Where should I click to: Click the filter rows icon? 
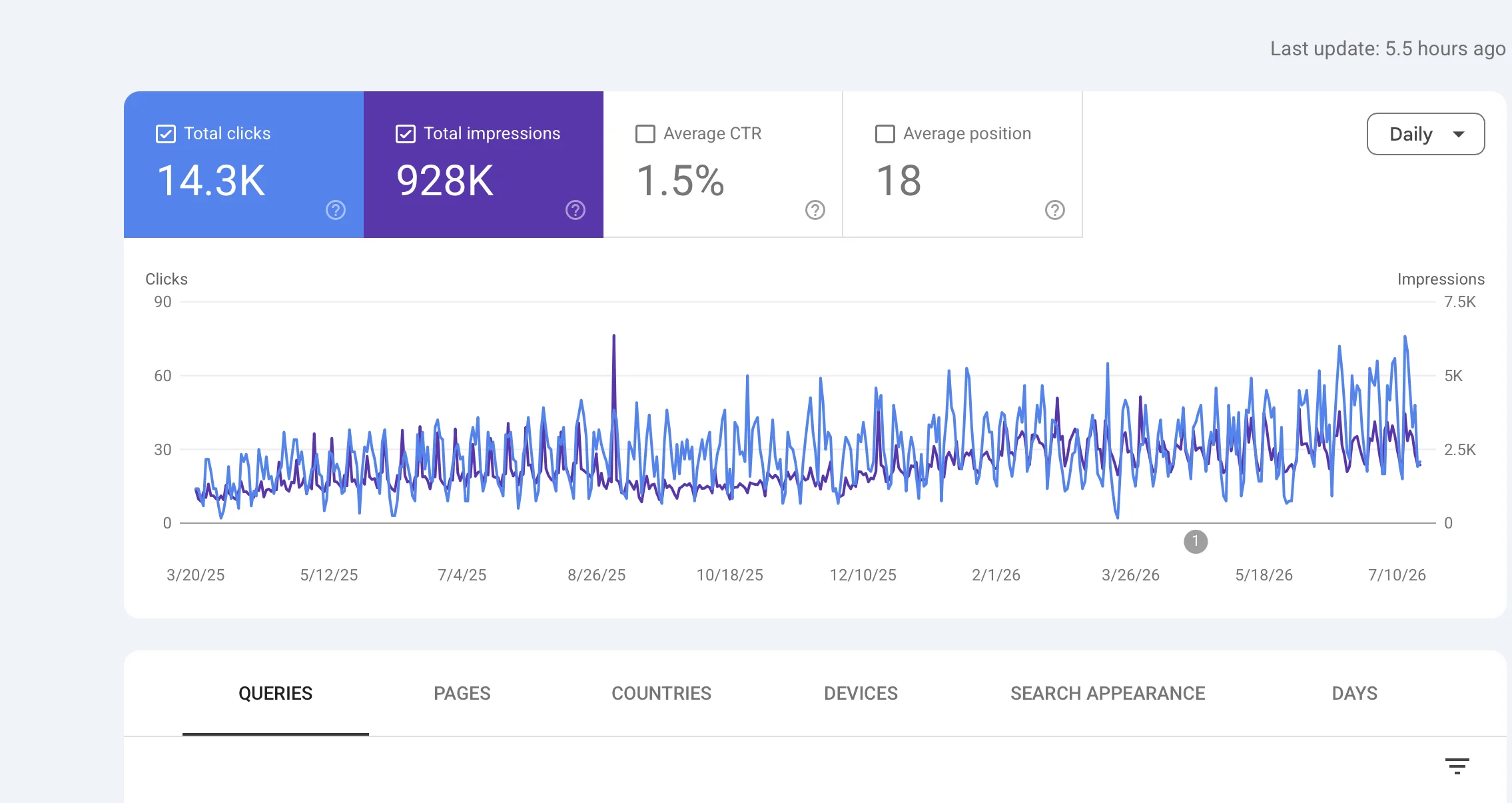point(1457,766)
